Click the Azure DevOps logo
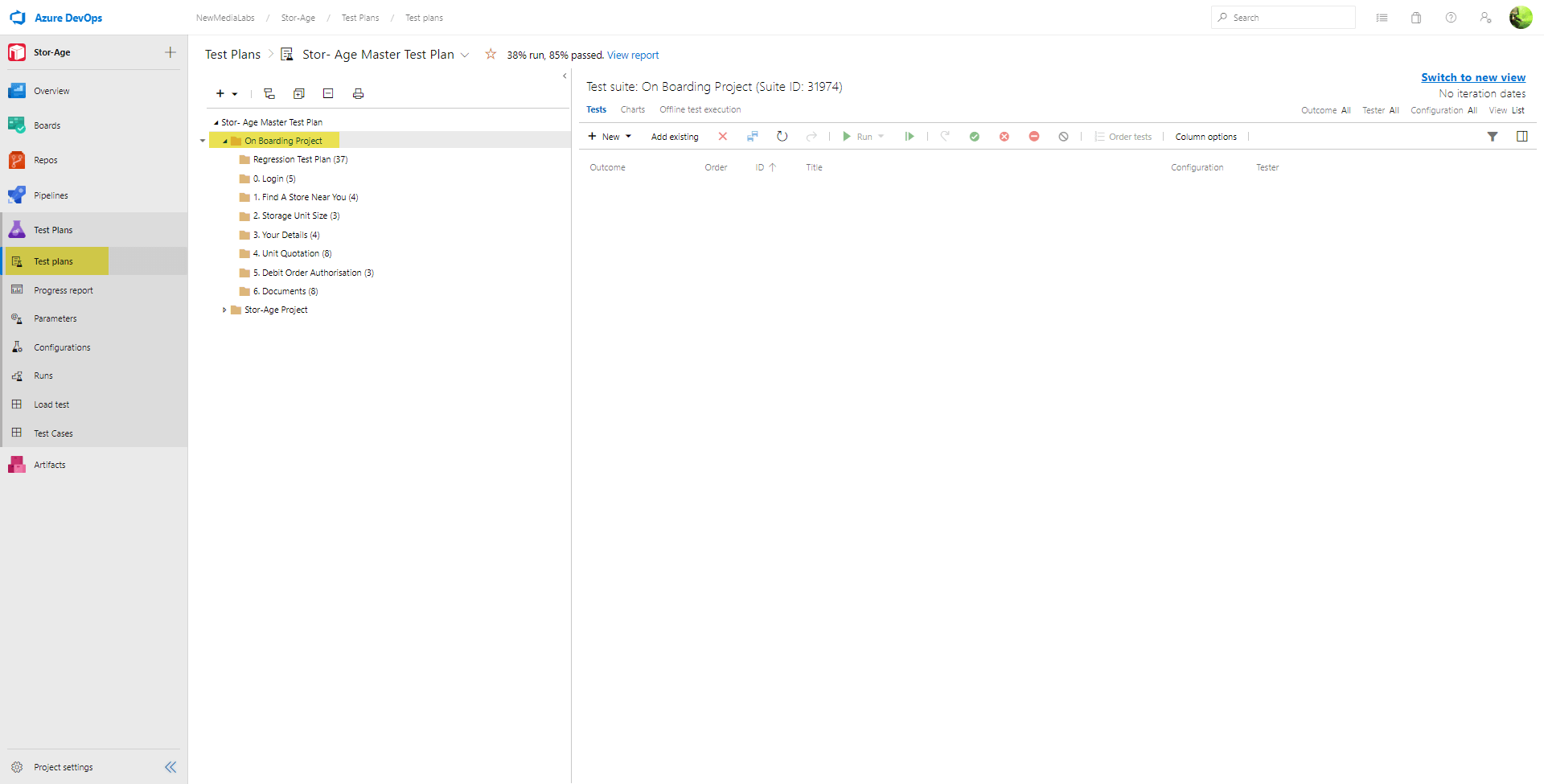 click(x=18, y=18)
